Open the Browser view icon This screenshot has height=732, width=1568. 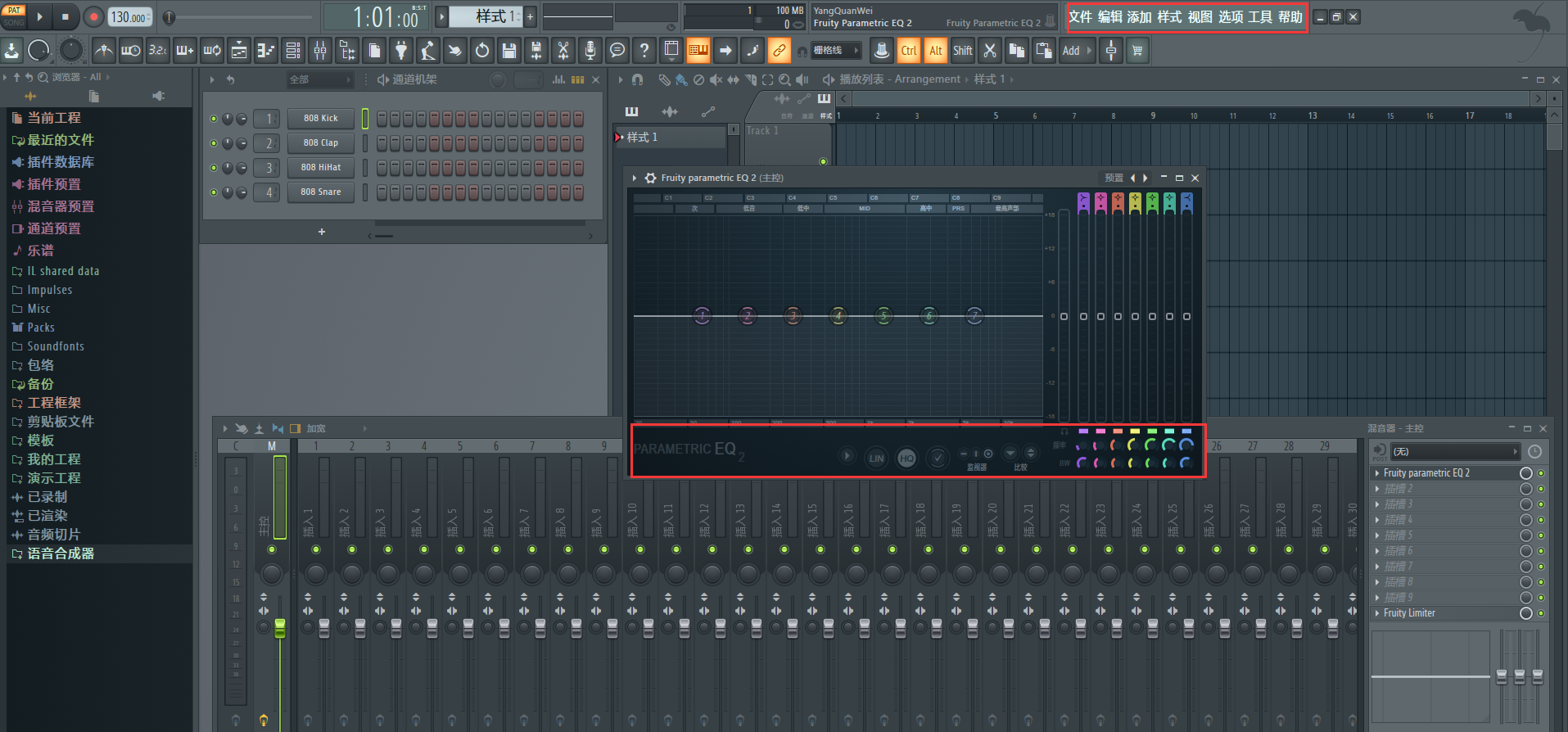pos(347,51)
